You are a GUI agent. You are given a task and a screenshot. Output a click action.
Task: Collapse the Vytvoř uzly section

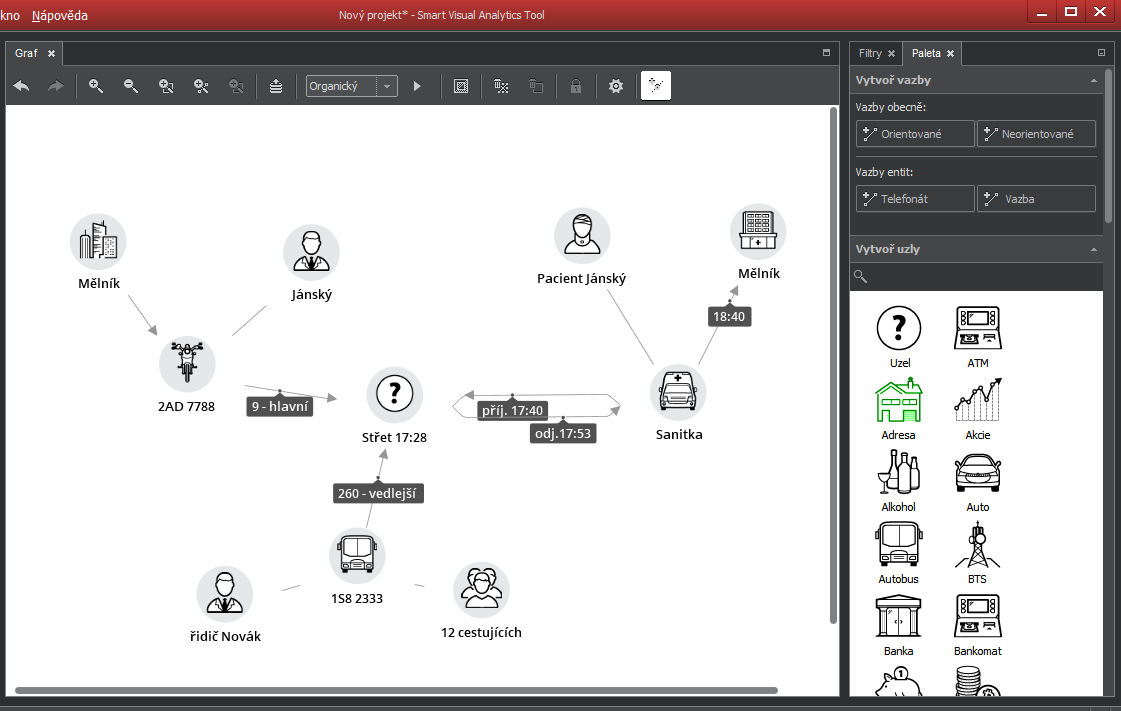(x=1094, y=249)
